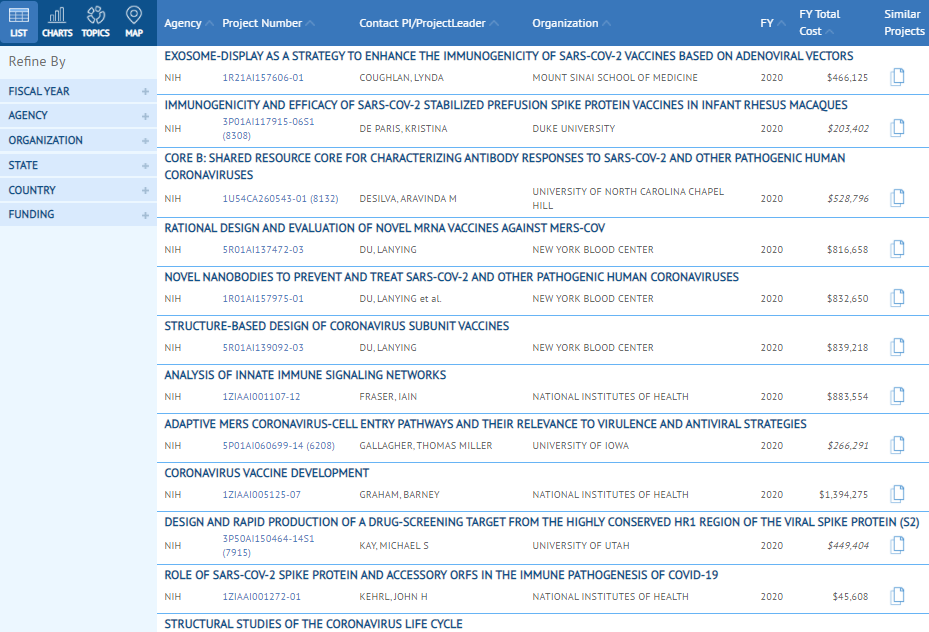Select organization UNIVERSITY OF UTAH
The image size is (929, 632).
coord(581,546)
